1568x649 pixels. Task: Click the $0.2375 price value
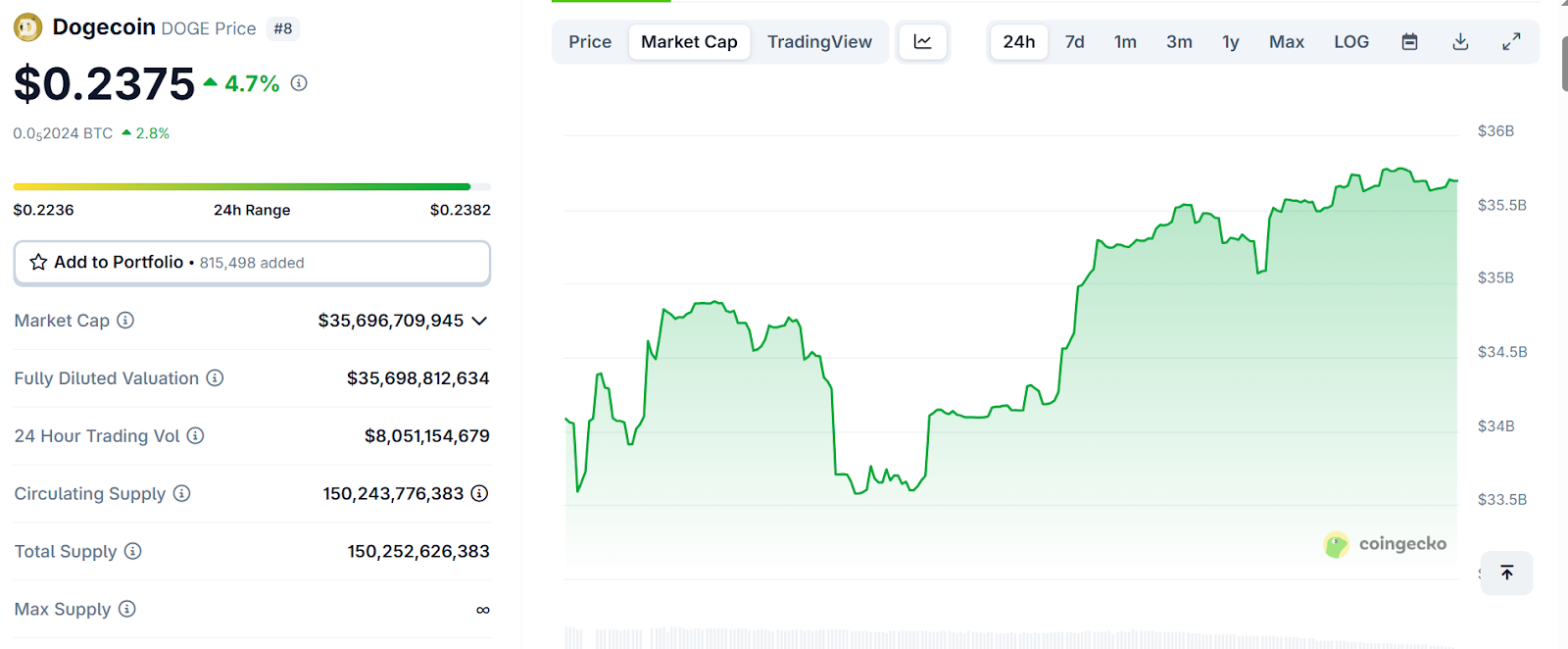coord(104,83)
